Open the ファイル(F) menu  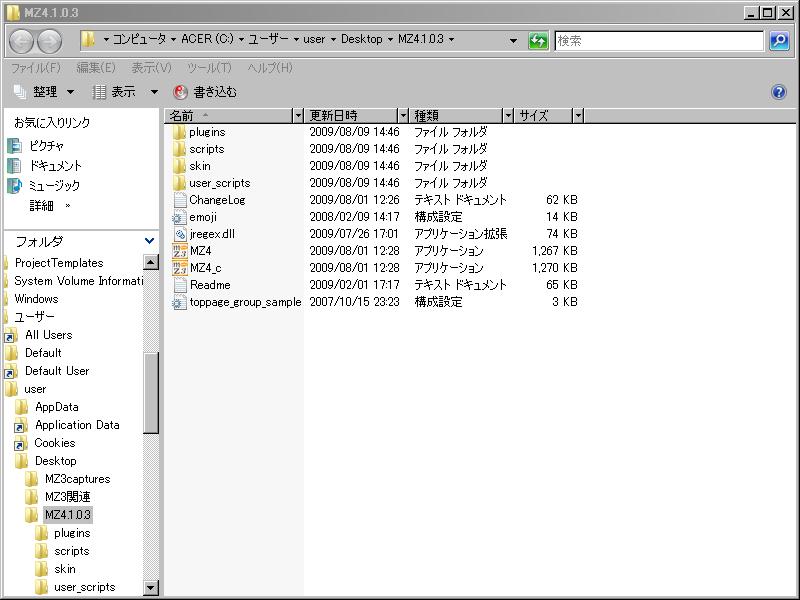[35, 68]
